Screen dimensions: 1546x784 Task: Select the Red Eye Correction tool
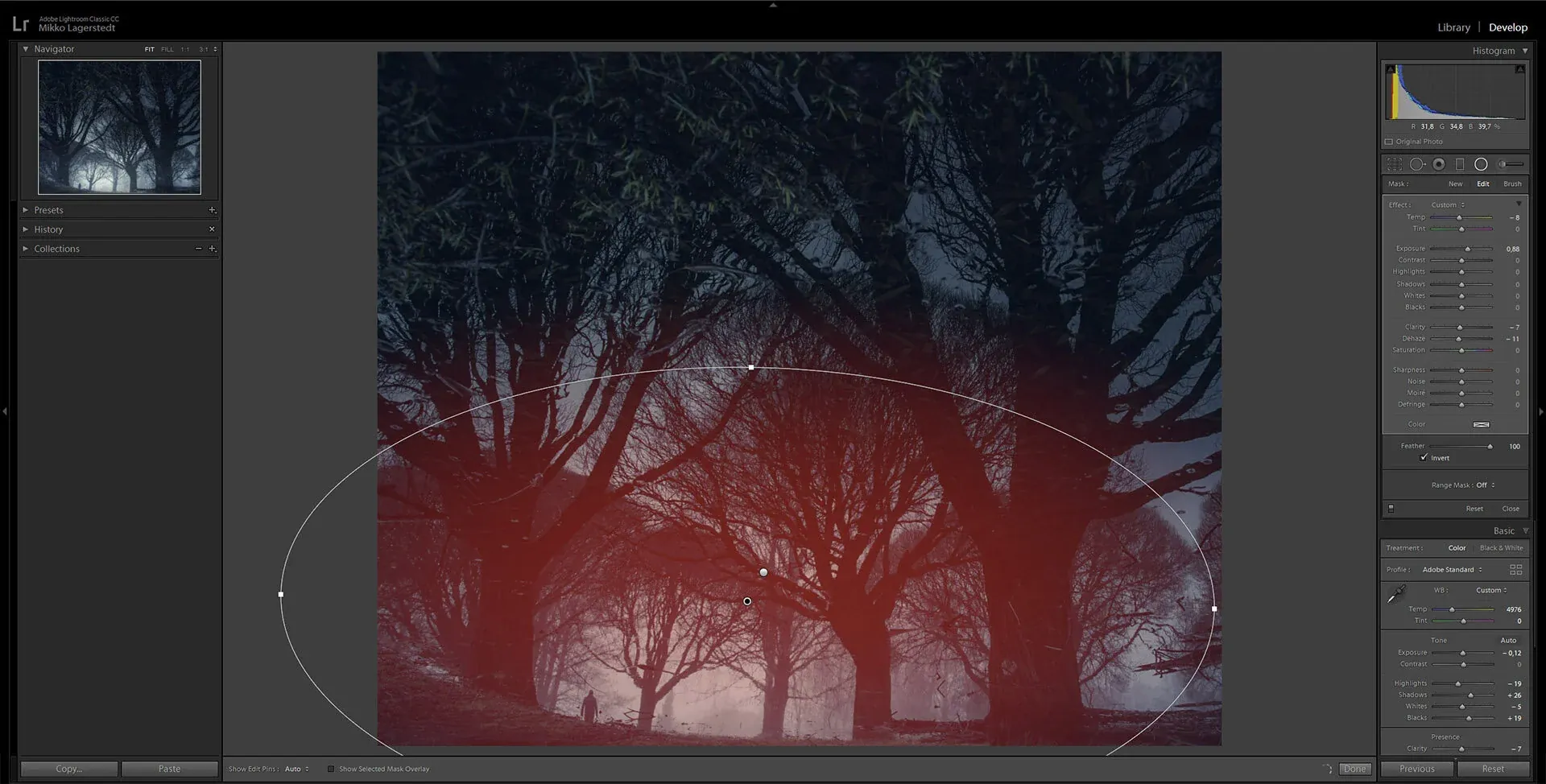coord(1439,164)
